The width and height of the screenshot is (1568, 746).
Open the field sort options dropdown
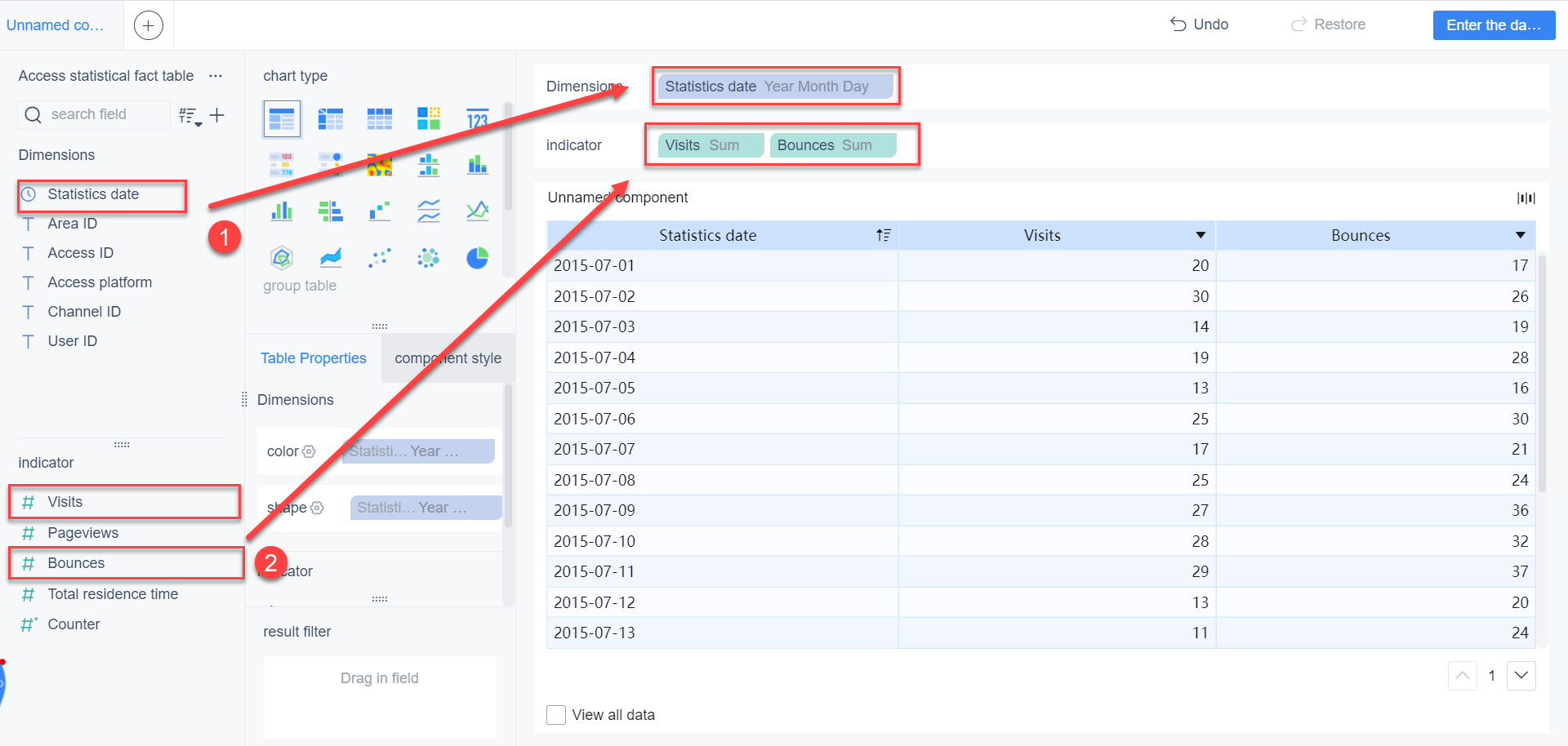190,116
